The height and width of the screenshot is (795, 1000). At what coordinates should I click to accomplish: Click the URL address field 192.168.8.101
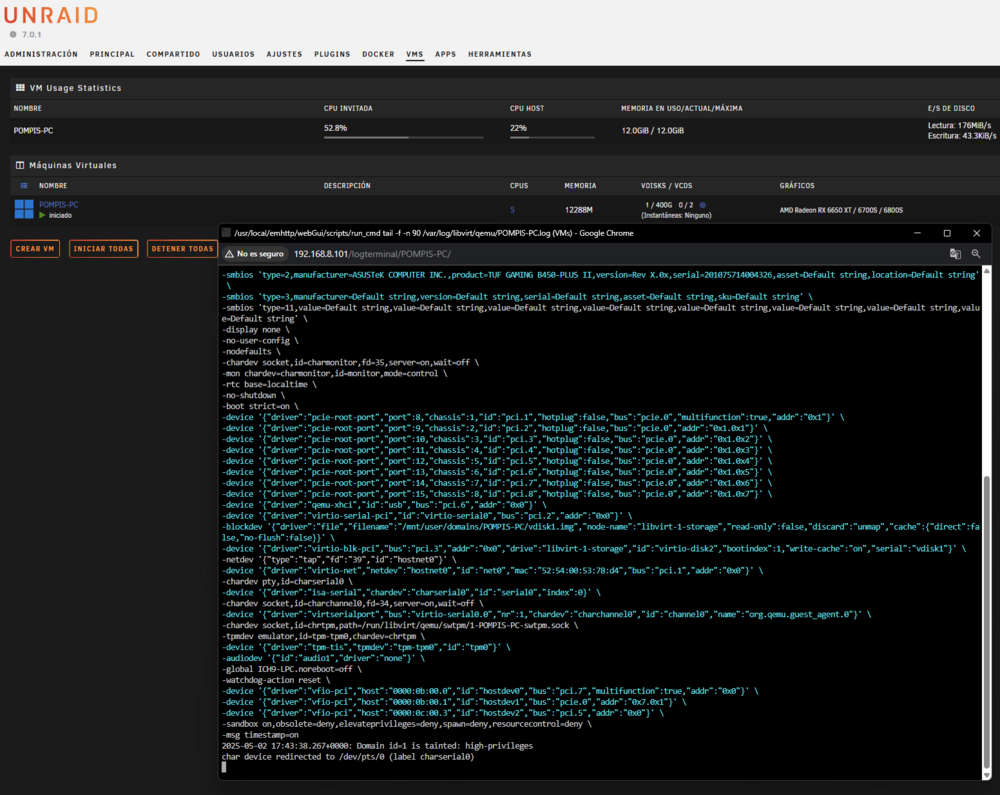coord(372,254)
